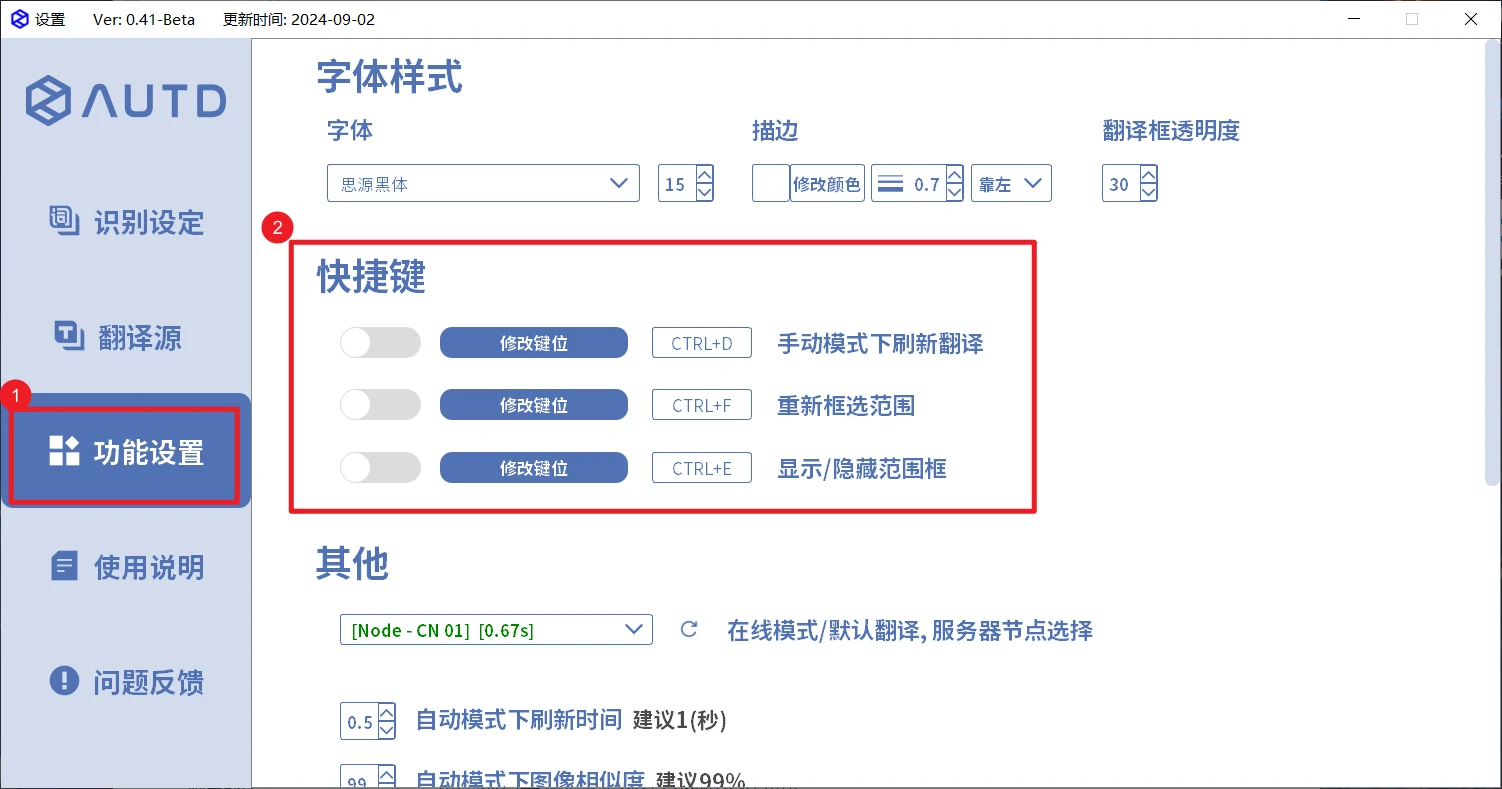Open the Node - CN 01 server dropdown
1502x789 pixels.
[496, 630]
